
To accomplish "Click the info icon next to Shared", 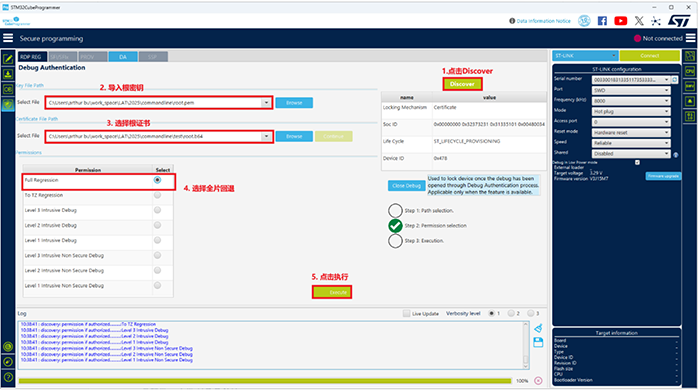I will click(675, 154).
